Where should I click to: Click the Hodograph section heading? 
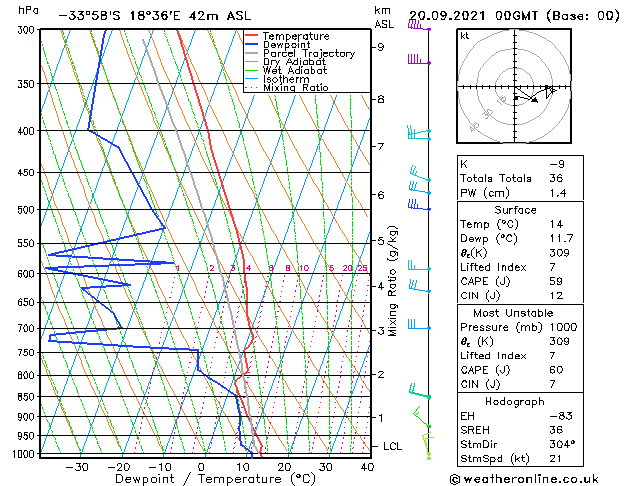515,402
